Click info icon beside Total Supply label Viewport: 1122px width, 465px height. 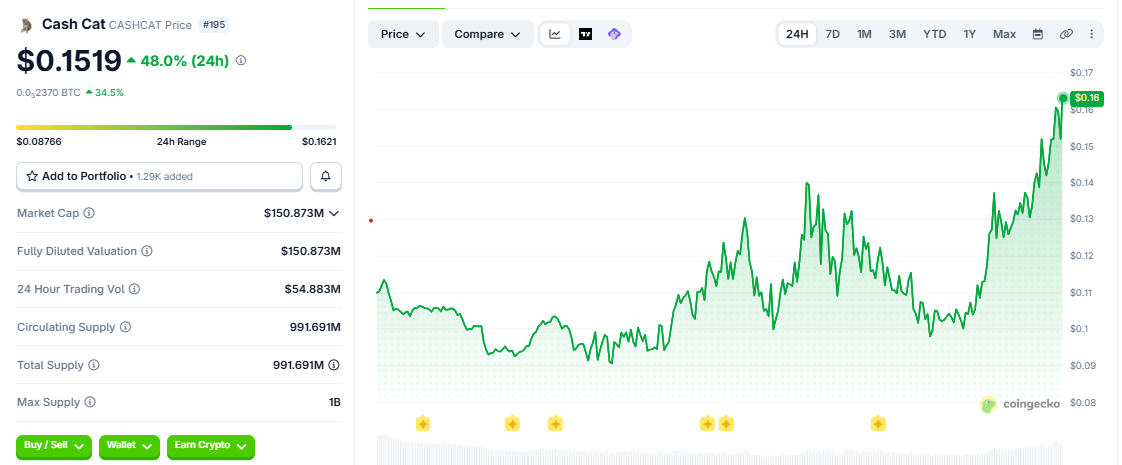tap(94, 365)
